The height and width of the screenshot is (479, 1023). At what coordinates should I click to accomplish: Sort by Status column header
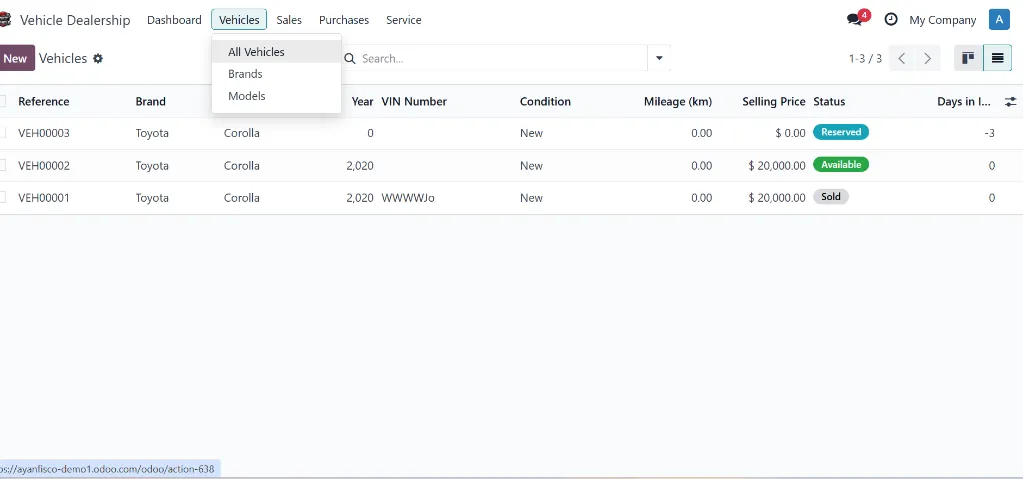click(829, 101)
